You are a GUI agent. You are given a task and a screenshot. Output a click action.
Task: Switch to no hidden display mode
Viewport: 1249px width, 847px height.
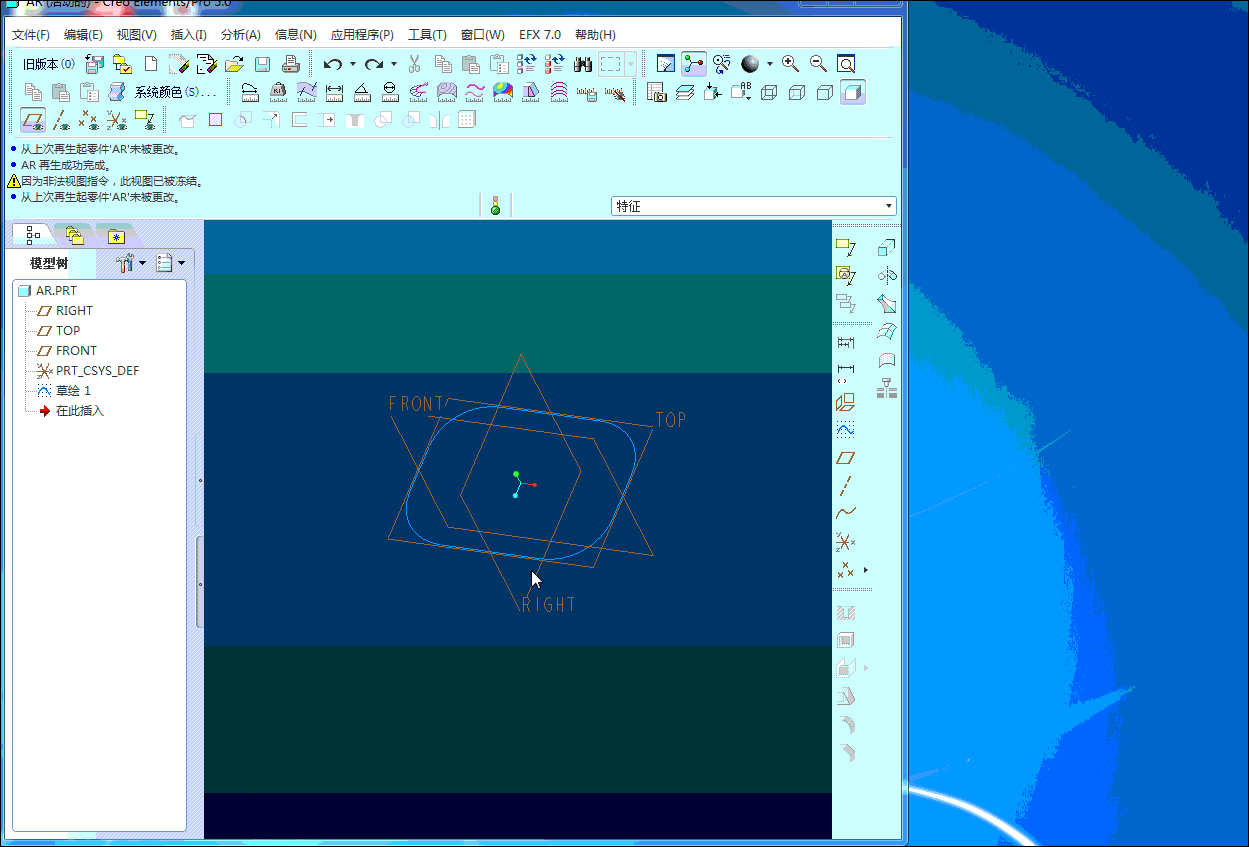click(825, 92)
